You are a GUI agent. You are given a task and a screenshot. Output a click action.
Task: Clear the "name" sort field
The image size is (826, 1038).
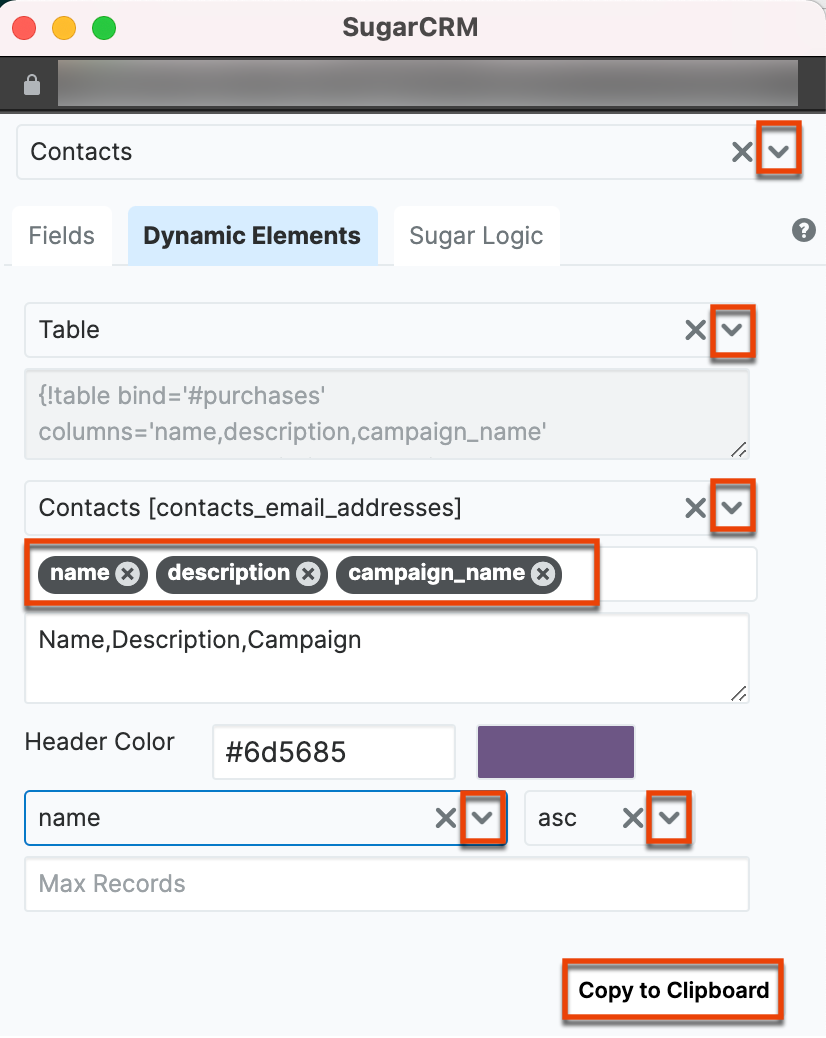445,818
